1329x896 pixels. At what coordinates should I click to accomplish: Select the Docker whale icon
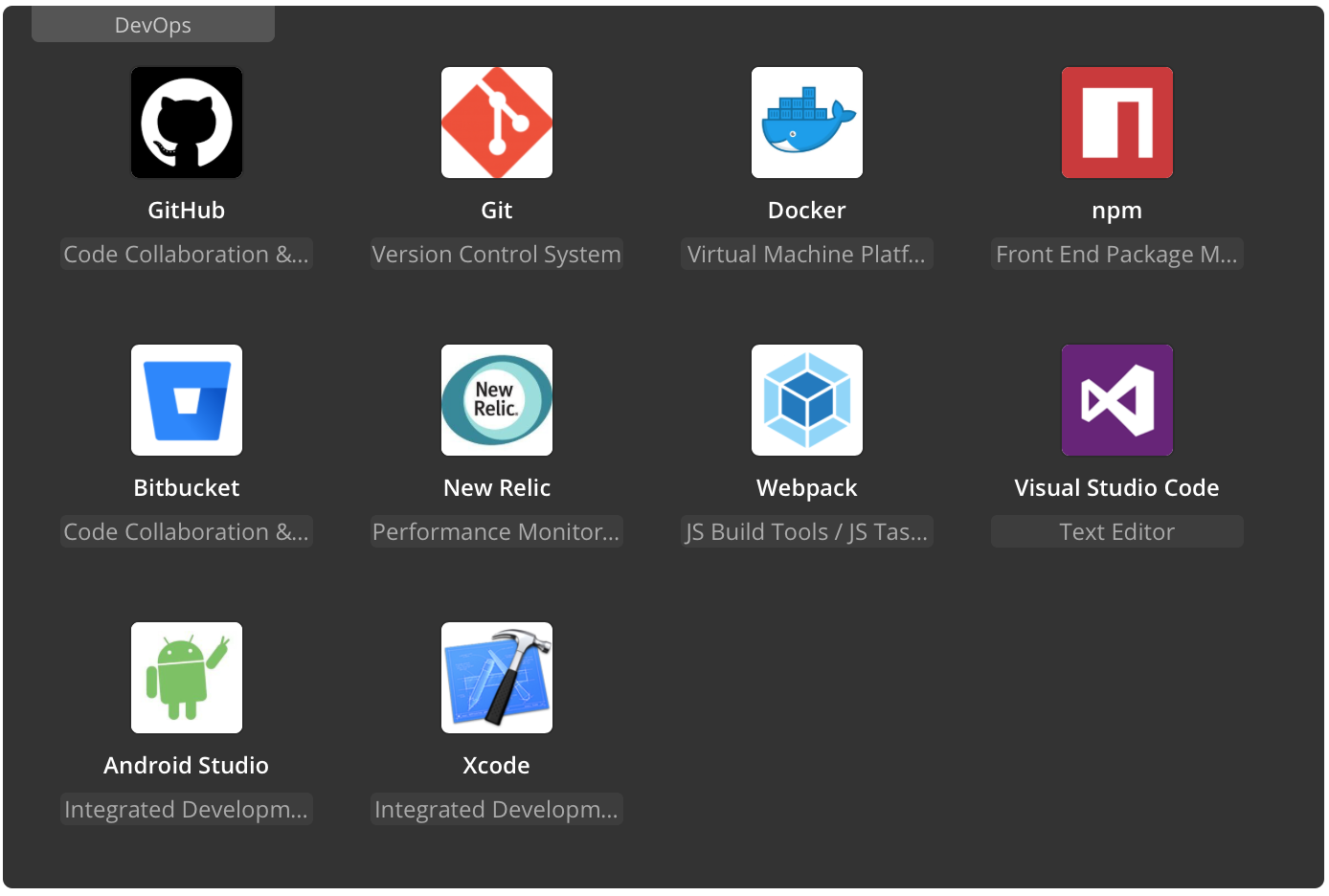807,123
